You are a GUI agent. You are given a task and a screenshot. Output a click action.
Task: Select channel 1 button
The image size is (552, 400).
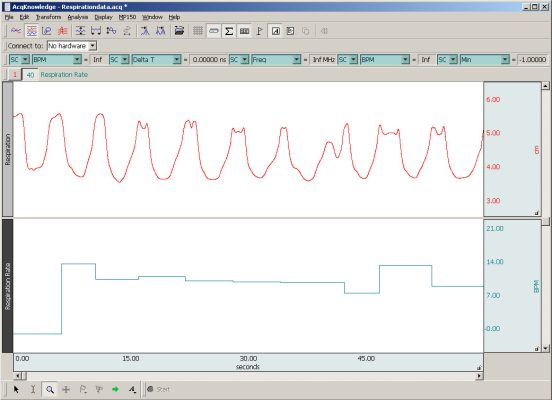point(15,75)
